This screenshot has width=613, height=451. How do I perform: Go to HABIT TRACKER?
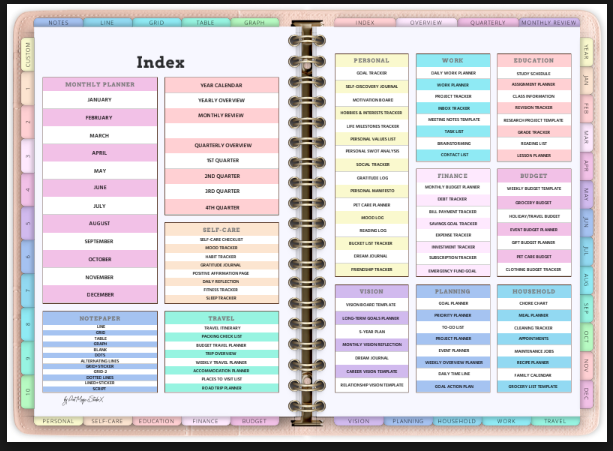(x=222, y=256)
